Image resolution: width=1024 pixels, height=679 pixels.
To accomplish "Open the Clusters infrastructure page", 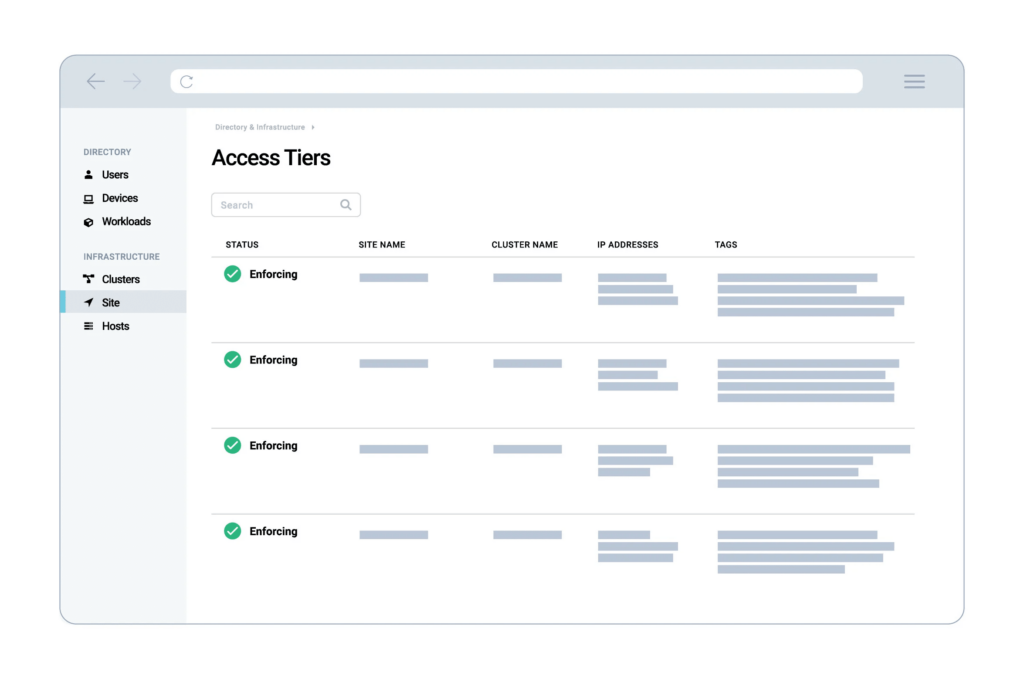I will (121, 279).
